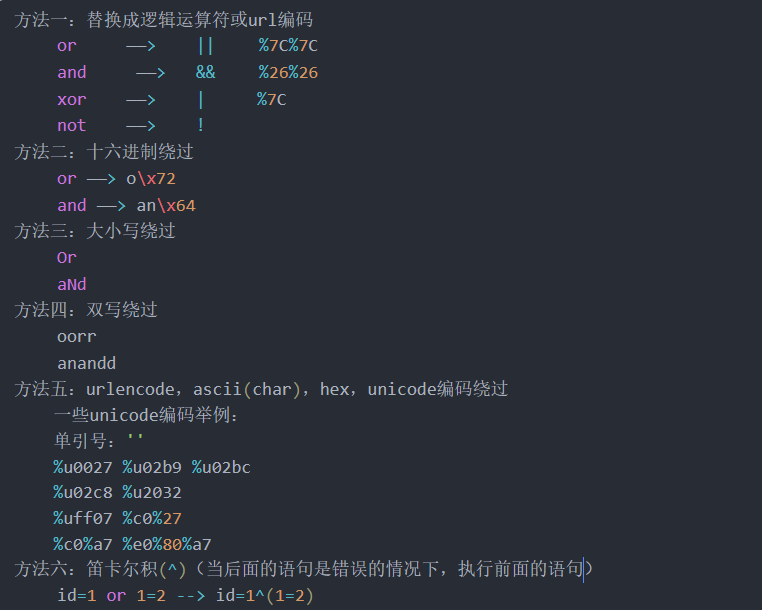The width and height of the screenshot is (762, 610).
Task: Click the xor keyword
Action: [71, 99]
